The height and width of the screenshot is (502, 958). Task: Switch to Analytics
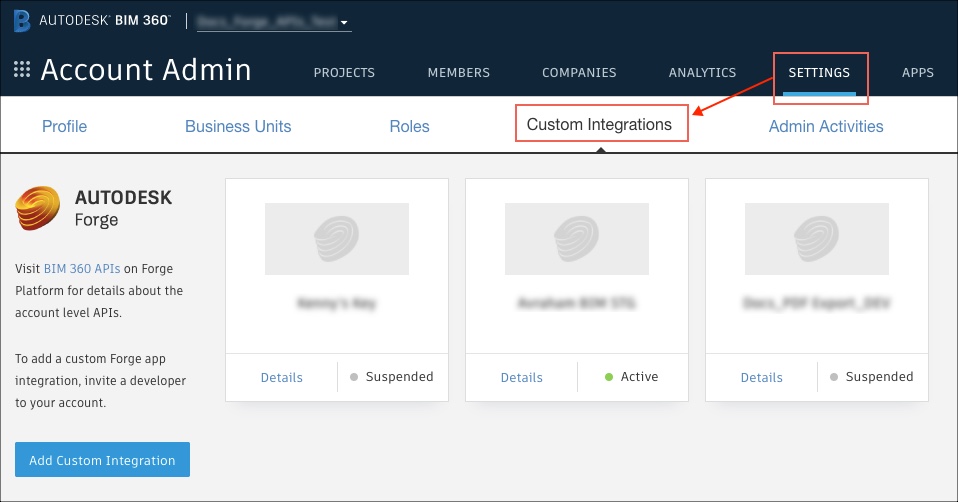click(702, 73)
